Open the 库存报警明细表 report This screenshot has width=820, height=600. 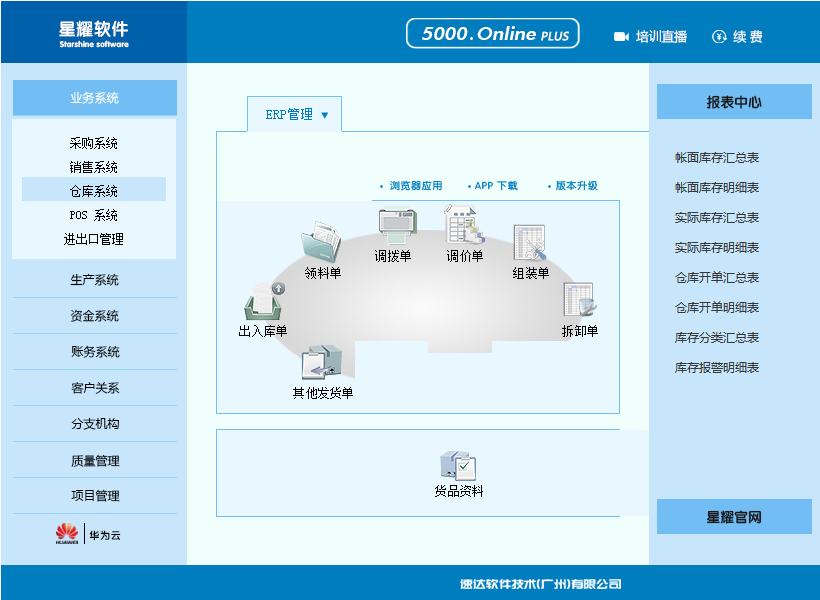[x=716, y=367]
